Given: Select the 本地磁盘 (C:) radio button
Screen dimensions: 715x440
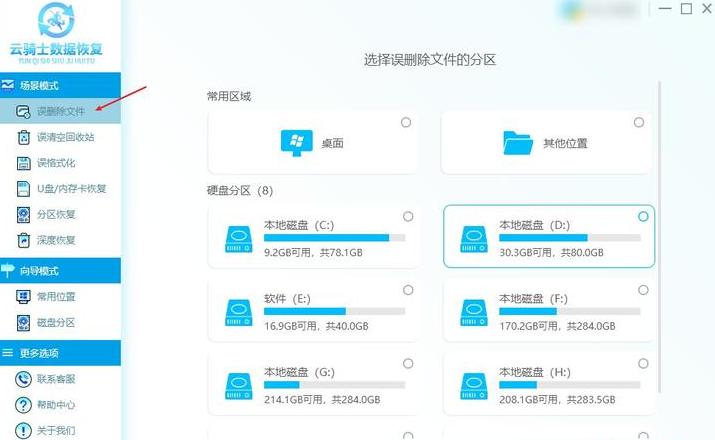Looking at the screenshot, I should [x=408, y=216].
